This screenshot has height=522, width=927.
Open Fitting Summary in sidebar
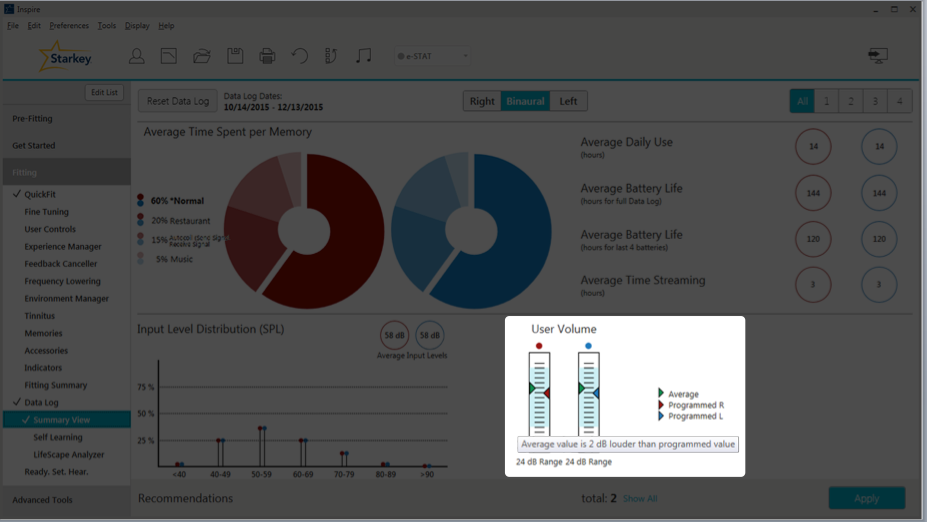[x=55, y=385]
